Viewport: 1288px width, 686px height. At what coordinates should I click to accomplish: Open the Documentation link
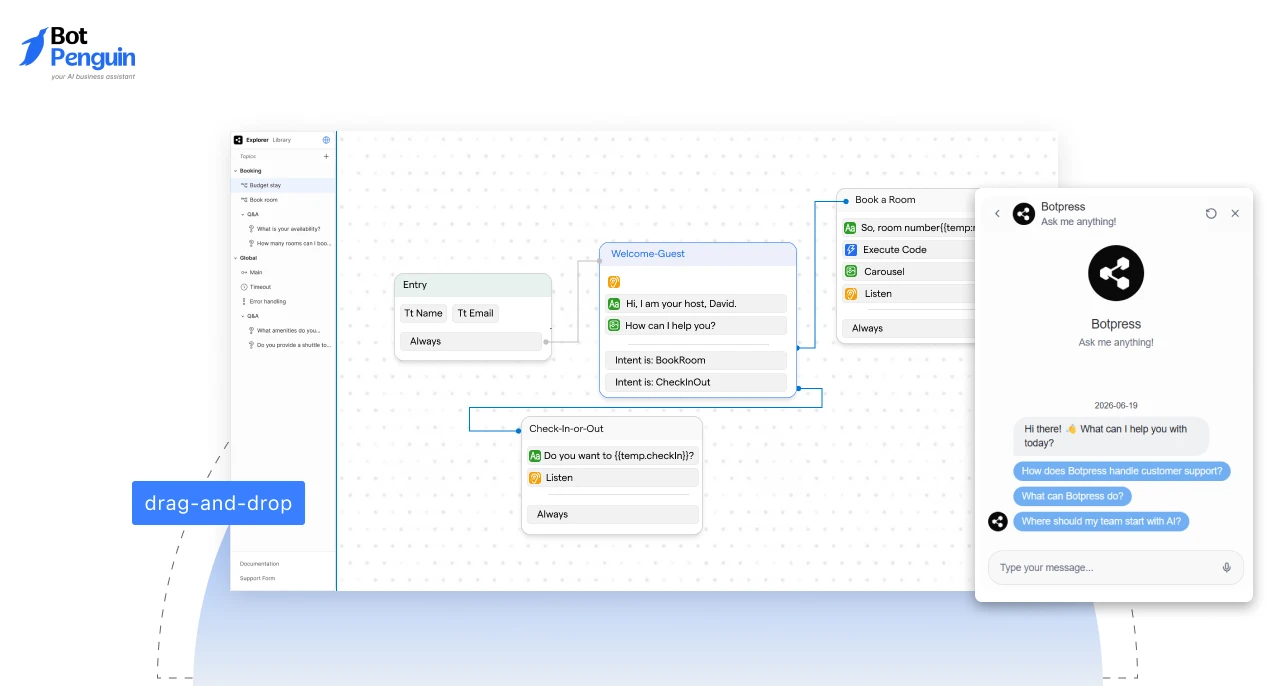click(259, 564)
